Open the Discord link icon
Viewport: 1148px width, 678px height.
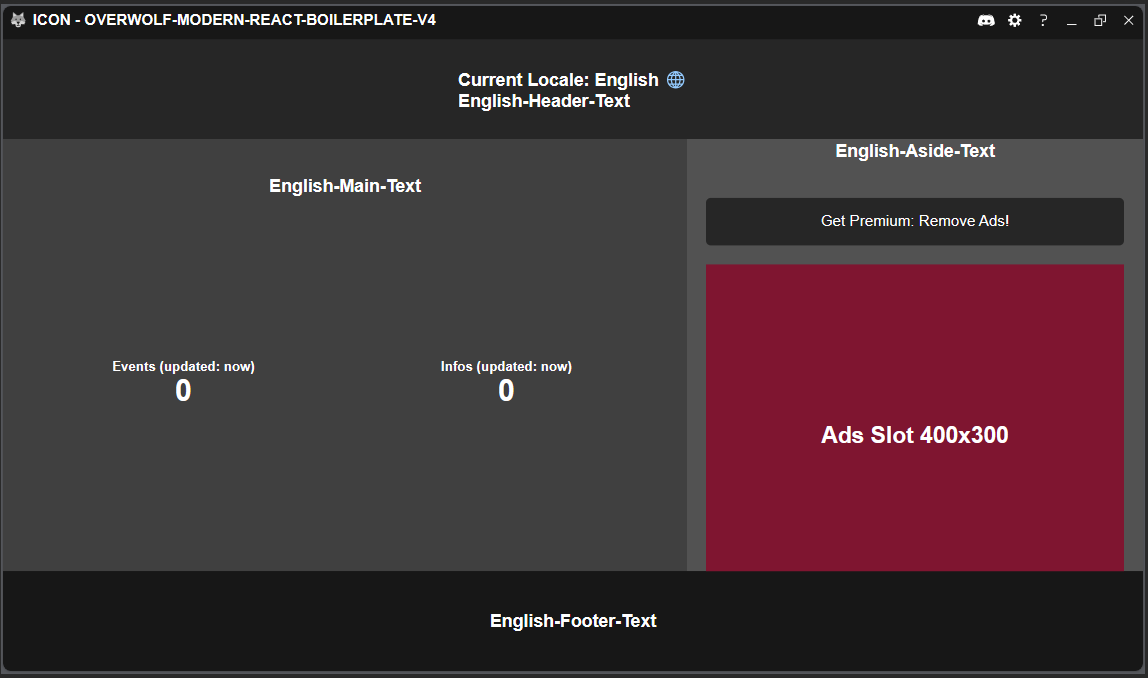tap(986, 21)
